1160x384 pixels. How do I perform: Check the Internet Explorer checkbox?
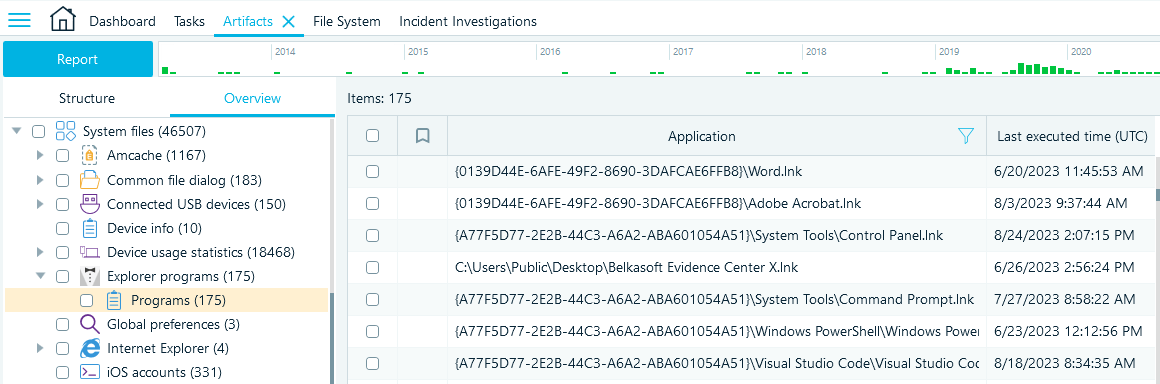tap(63, 348)
